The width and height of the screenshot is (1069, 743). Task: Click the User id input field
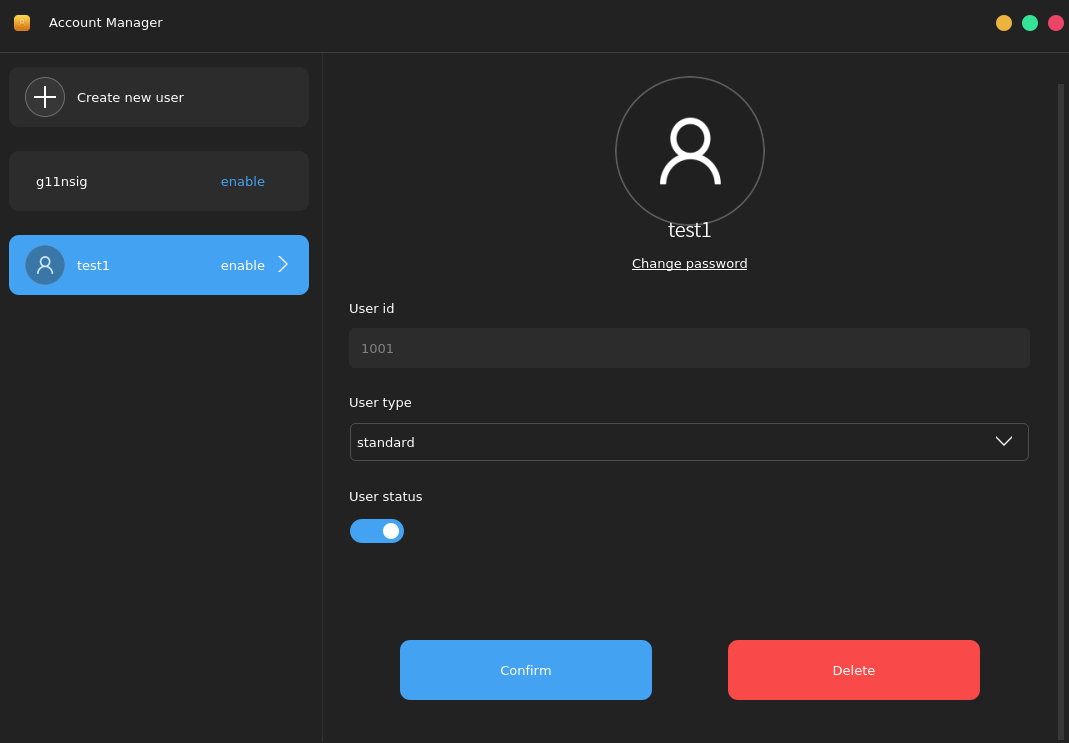(689, 348)
